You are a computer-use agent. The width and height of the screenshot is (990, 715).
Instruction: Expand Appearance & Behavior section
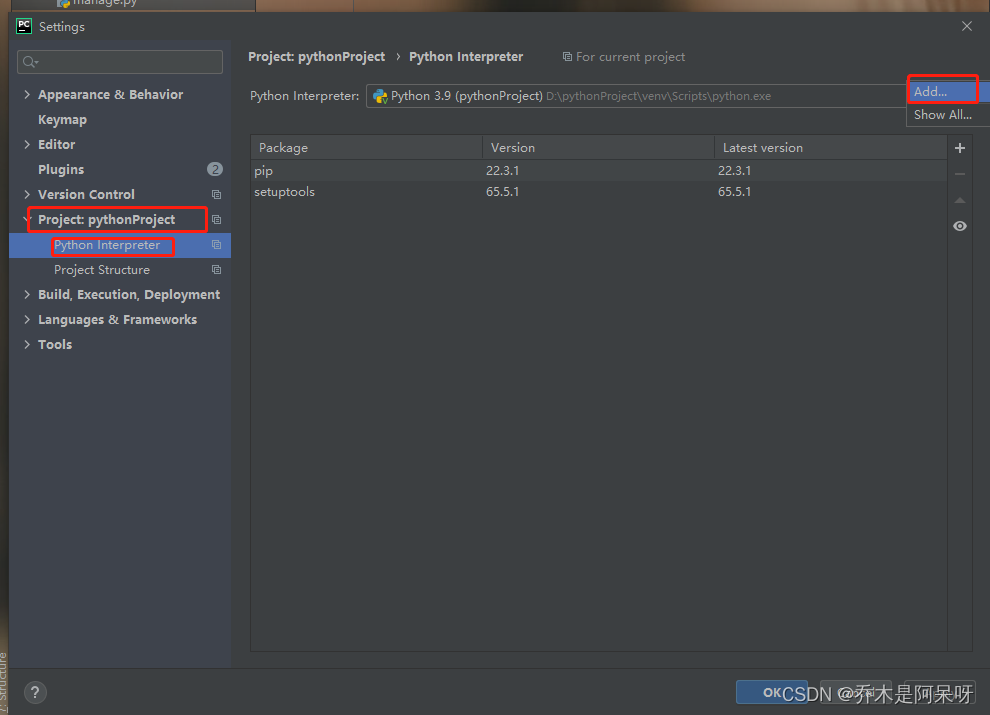click(x=27, y=94)
